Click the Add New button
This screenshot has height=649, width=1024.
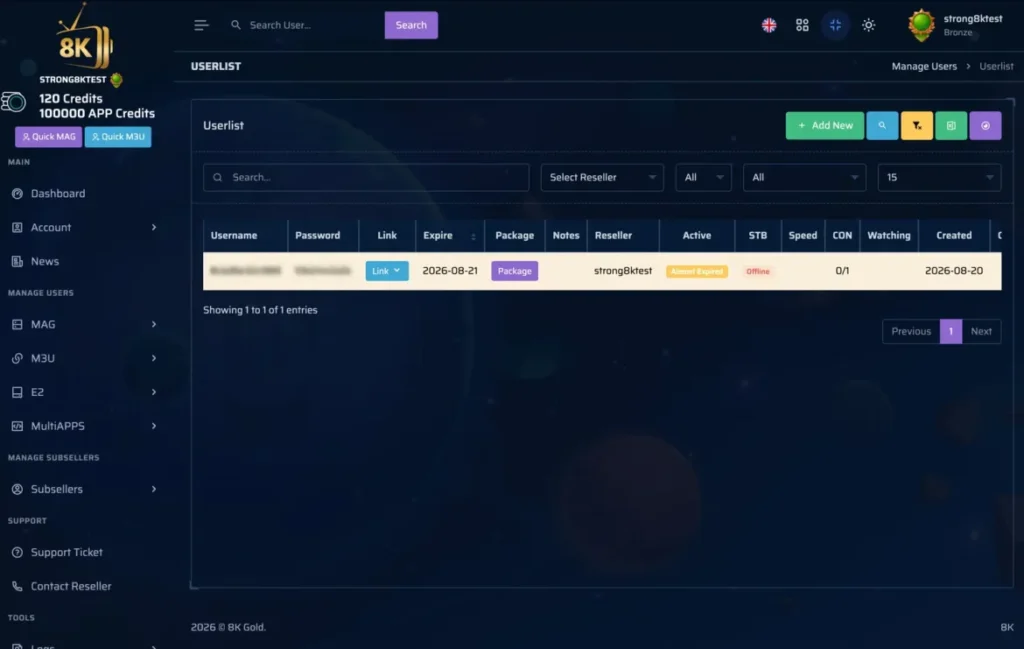coord(824,125)
